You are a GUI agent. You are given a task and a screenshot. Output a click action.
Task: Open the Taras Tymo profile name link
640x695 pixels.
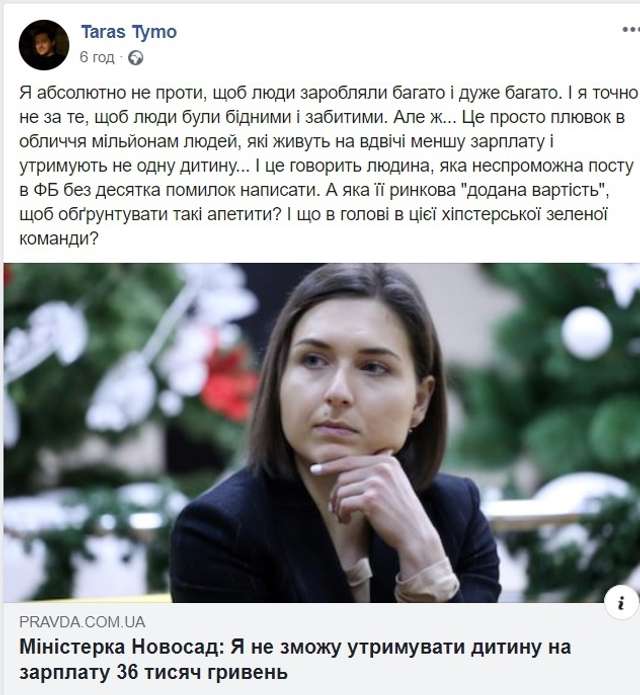(x=129, y=32)
